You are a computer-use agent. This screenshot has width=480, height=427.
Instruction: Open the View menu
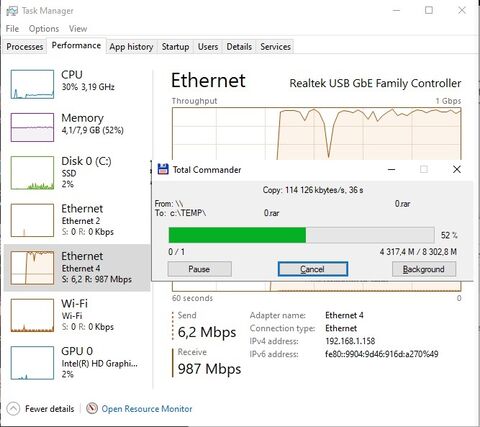[x=78, y=29]
